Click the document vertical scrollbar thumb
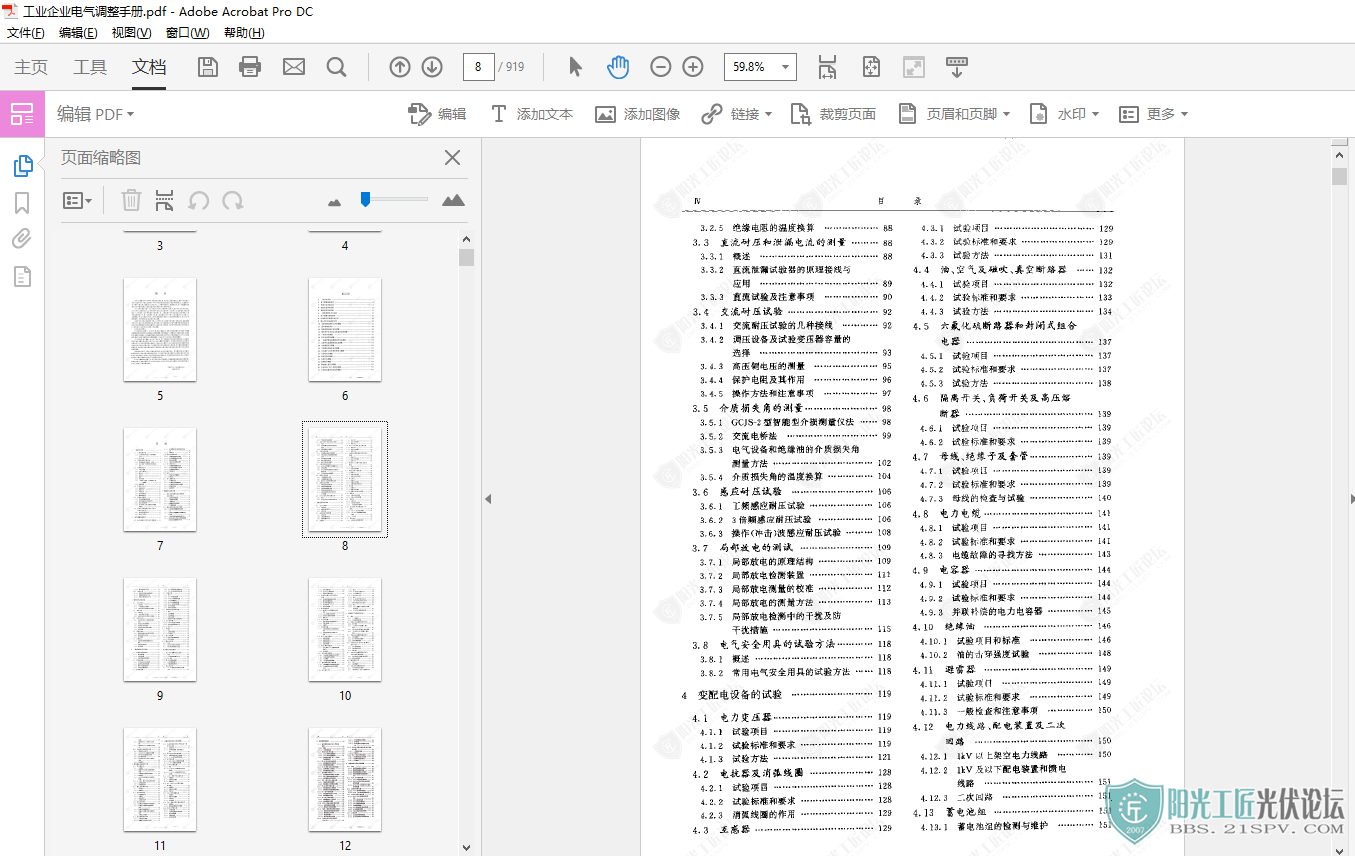The height and width of the screenshot is (856, 1355). tap(1340, 177)
